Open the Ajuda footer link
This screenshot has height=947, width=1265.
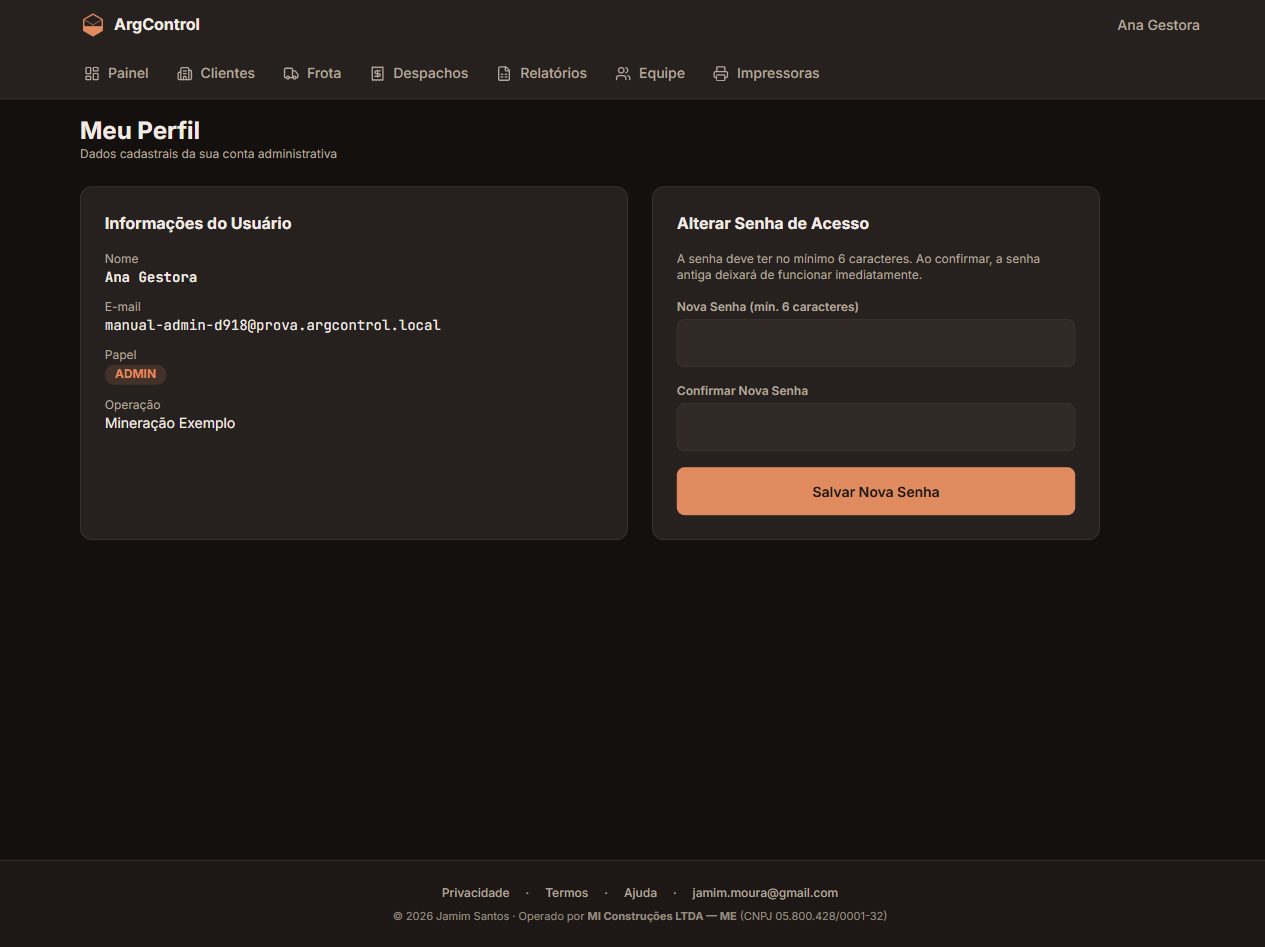[x=641, y=893]
